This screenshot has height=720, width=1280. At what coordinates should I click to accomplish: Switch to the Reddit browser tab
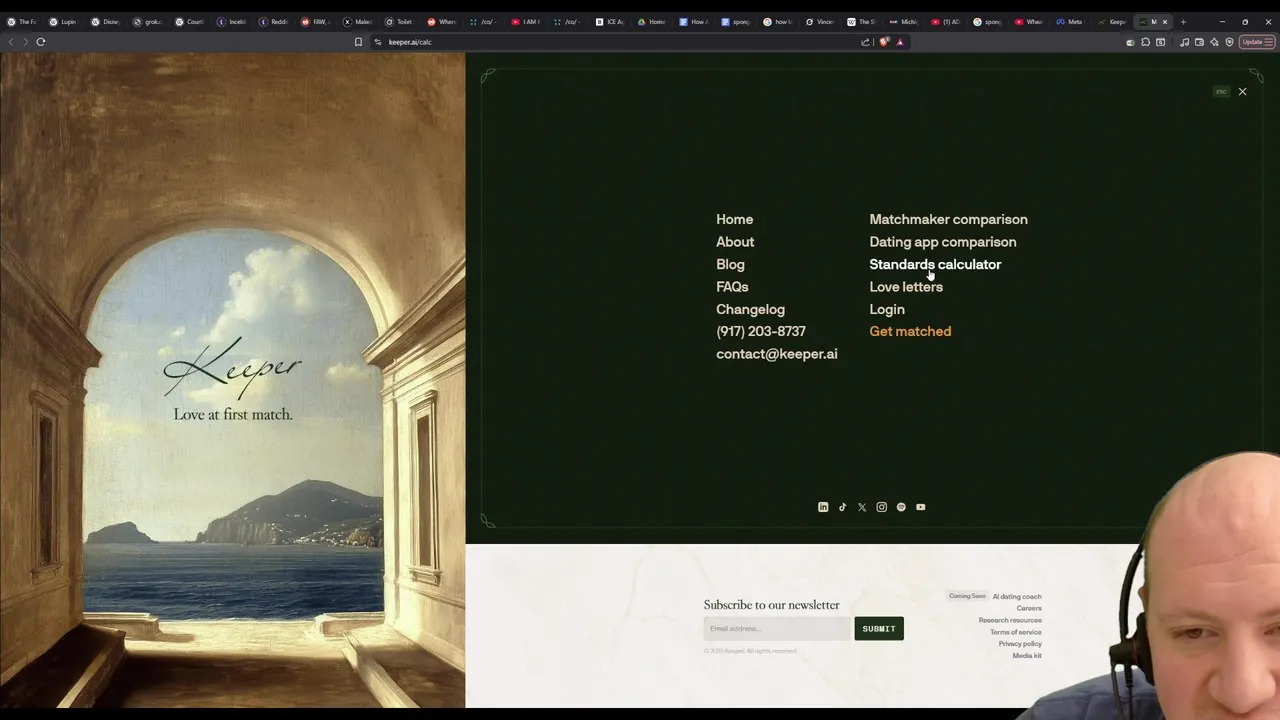pyautogui.click(x=273, y=22)
